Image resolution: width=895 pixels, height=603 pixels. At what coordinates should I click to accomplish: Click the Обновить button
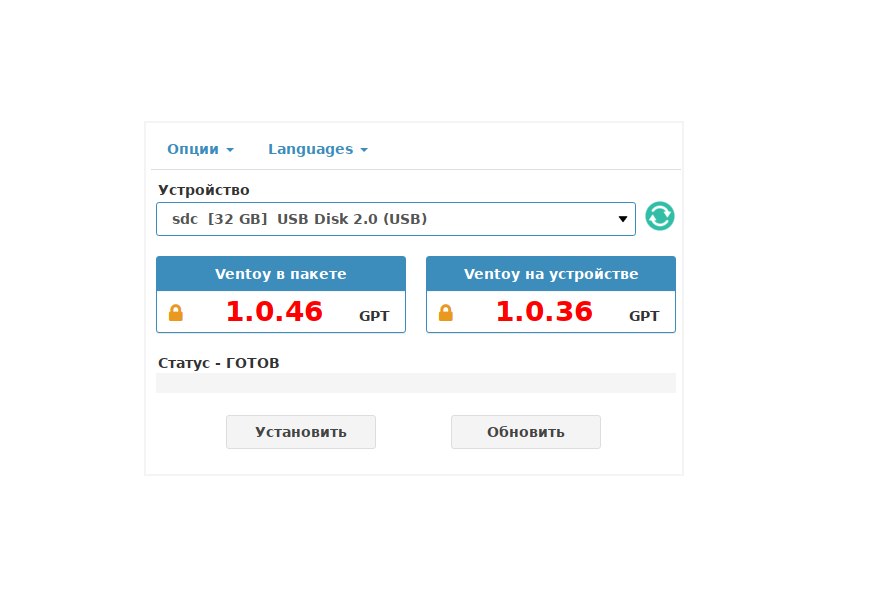[x=526, y=432]
